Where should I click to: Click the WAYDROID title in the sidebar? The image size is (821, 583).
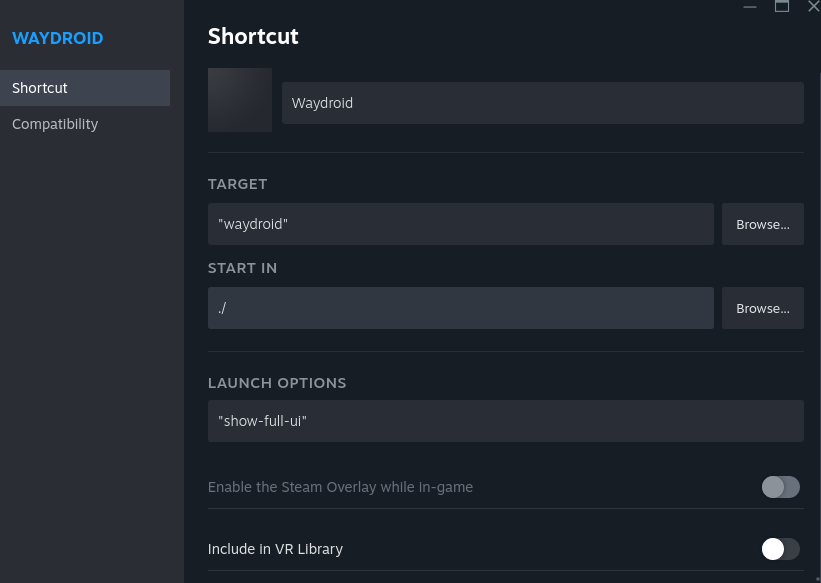tap(58, 38)
